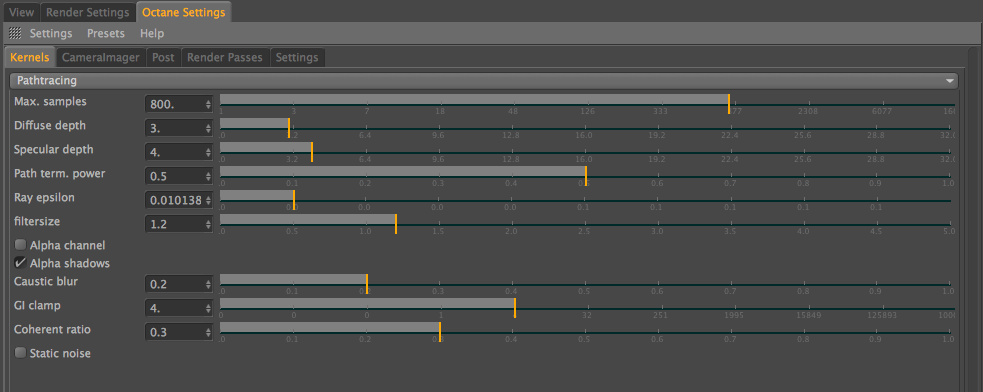
Task: Click the Max. samples label
Action: click(50, 101)
